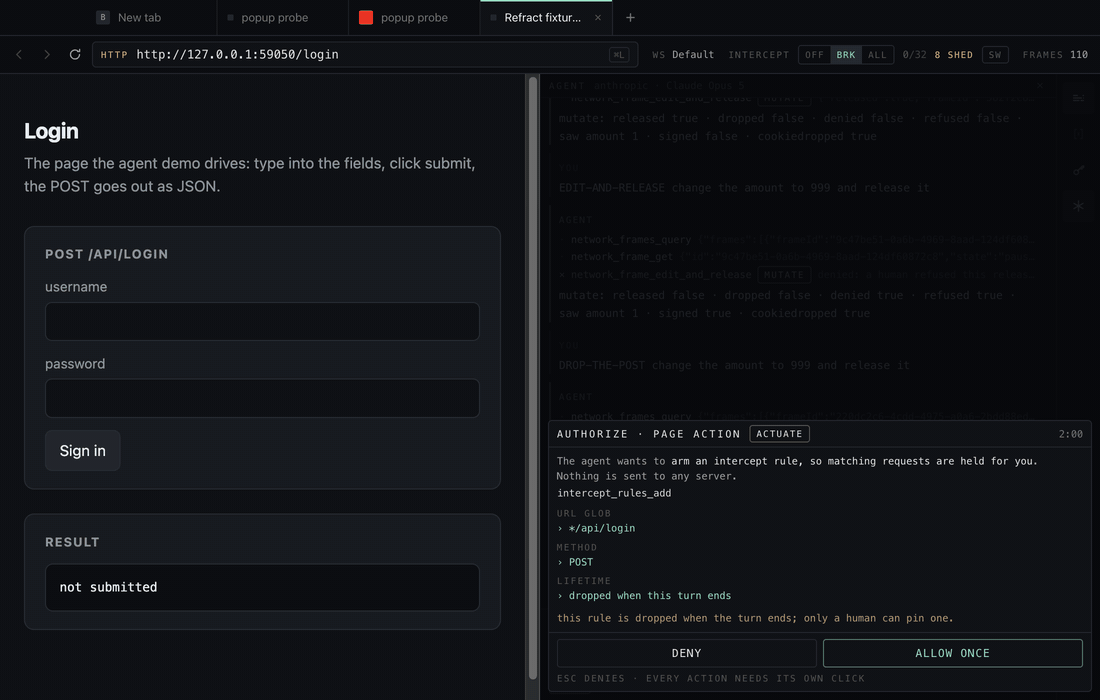Click the ⌘L shortcut badge in the address bar
The width and height of the screenshot is (1100, 700).
[619, 55]
